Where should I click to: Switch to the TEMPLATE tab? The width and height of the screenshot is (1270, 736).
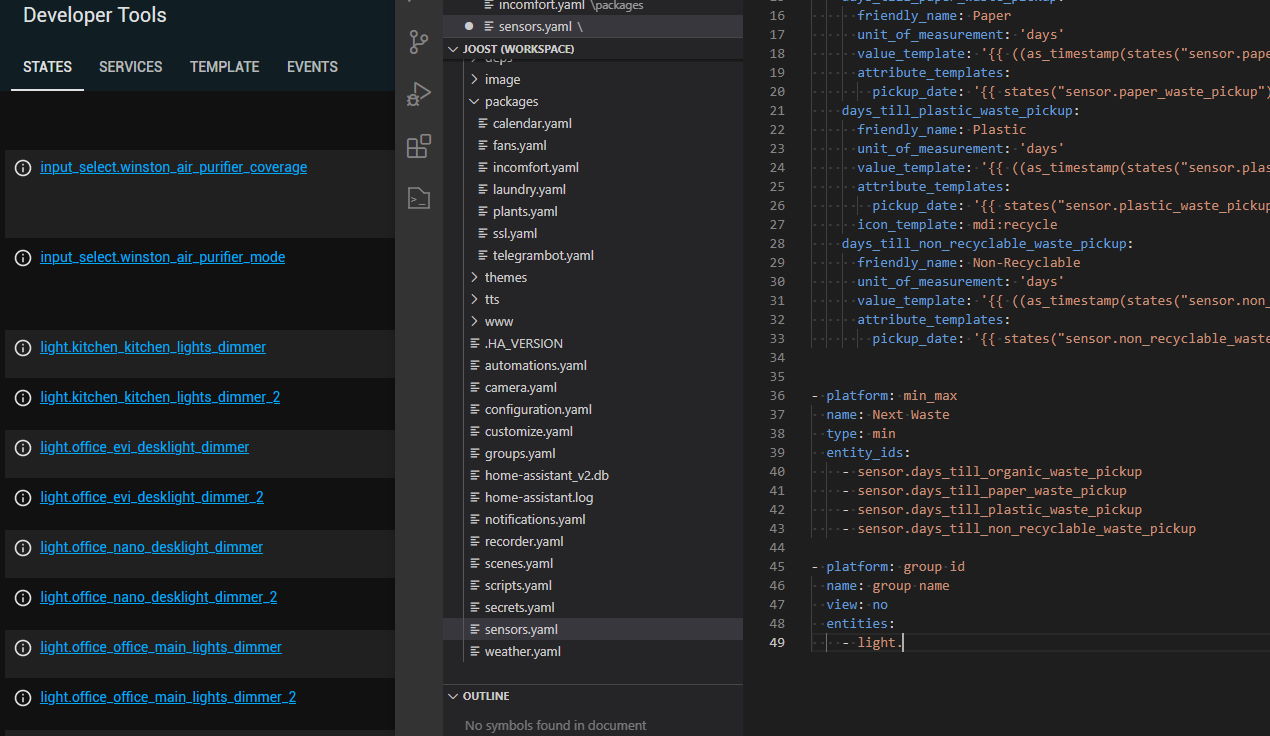[x=224, y=67]
